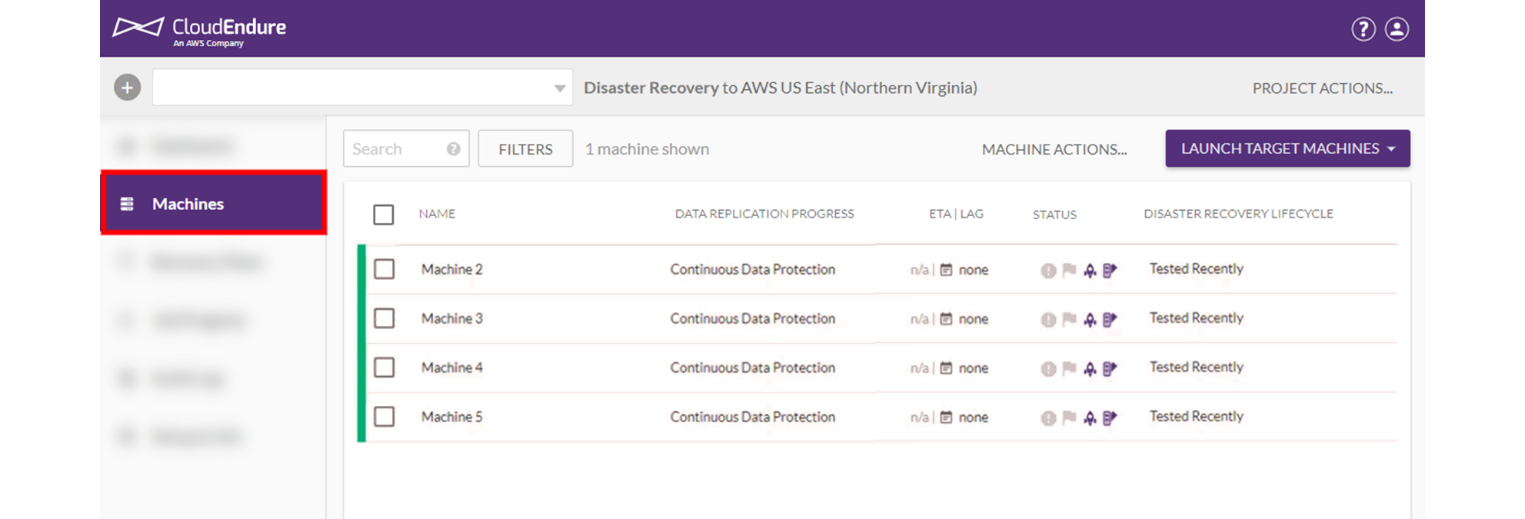This screenshot has width=1525, height=519.
Task: Click Continuous Data Protection for Machine 3
Action: coord(753,318)
